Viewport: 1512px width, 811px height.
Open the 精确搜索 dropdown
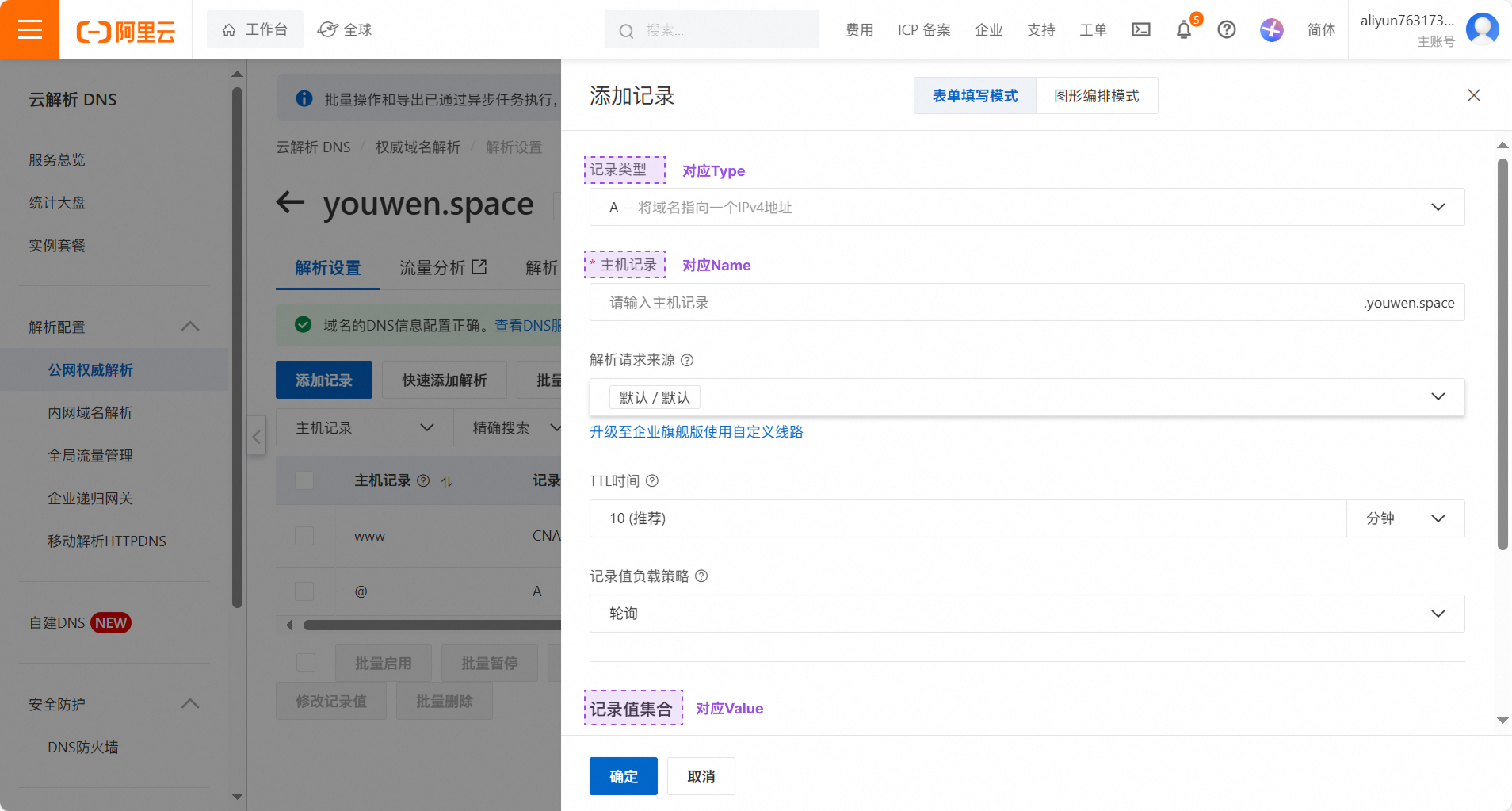point(508,428)
